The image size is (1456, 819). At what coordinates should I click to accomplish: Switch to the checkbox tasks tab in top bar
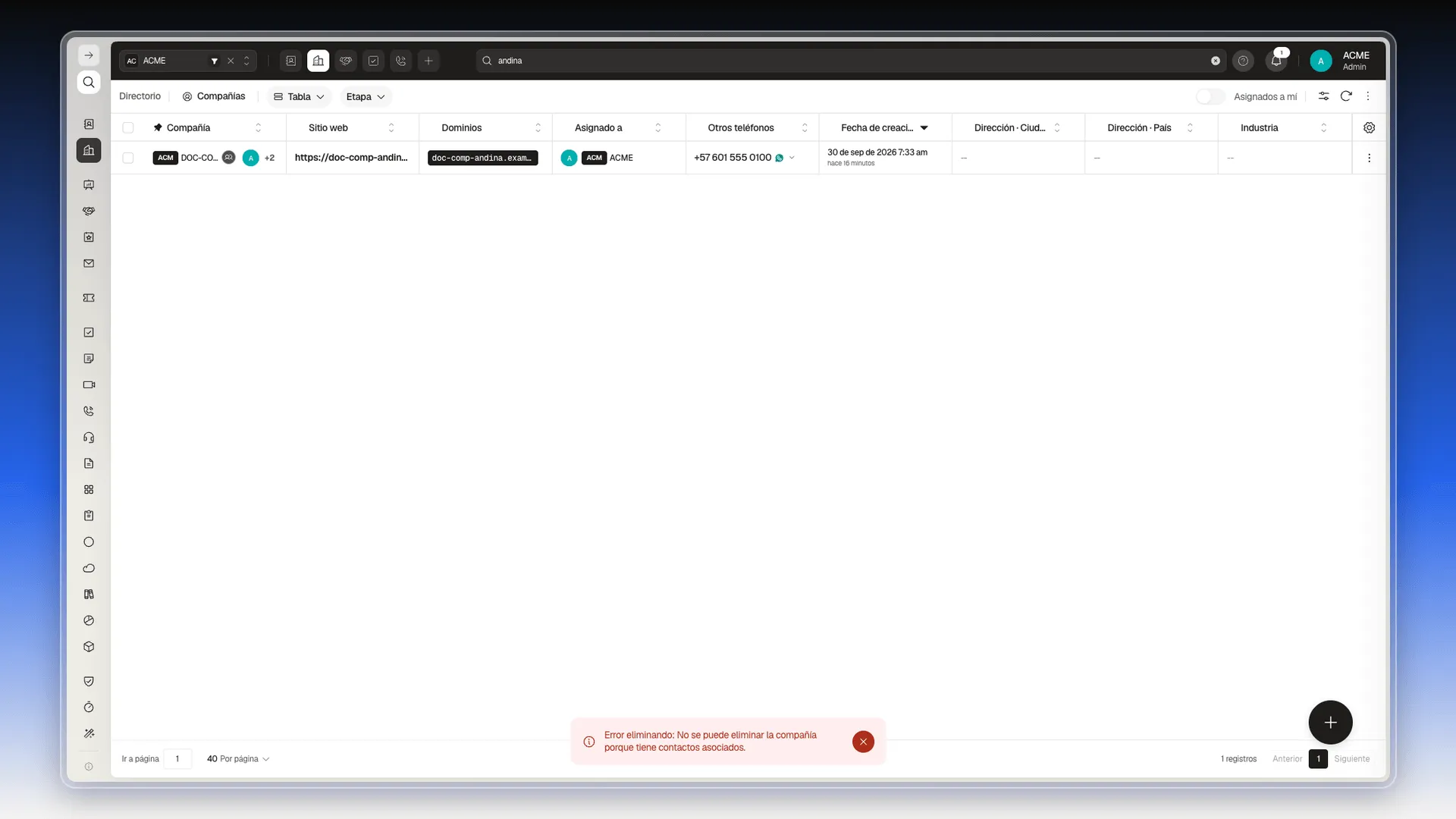tap(373, 61)
